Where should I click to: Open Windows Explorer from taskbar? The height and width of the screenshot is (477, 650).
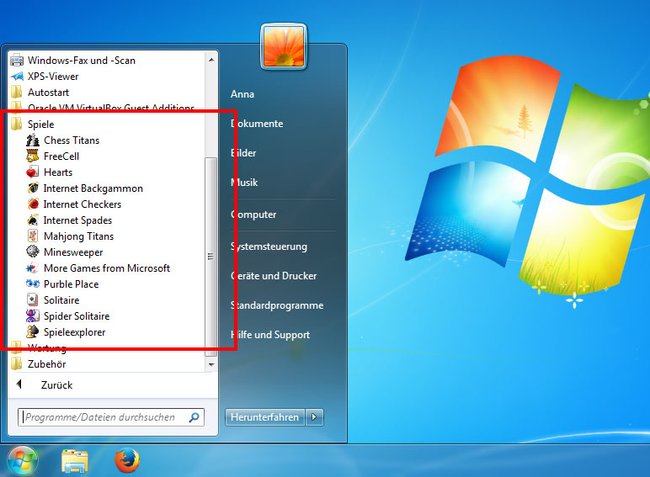pos(75,461)
